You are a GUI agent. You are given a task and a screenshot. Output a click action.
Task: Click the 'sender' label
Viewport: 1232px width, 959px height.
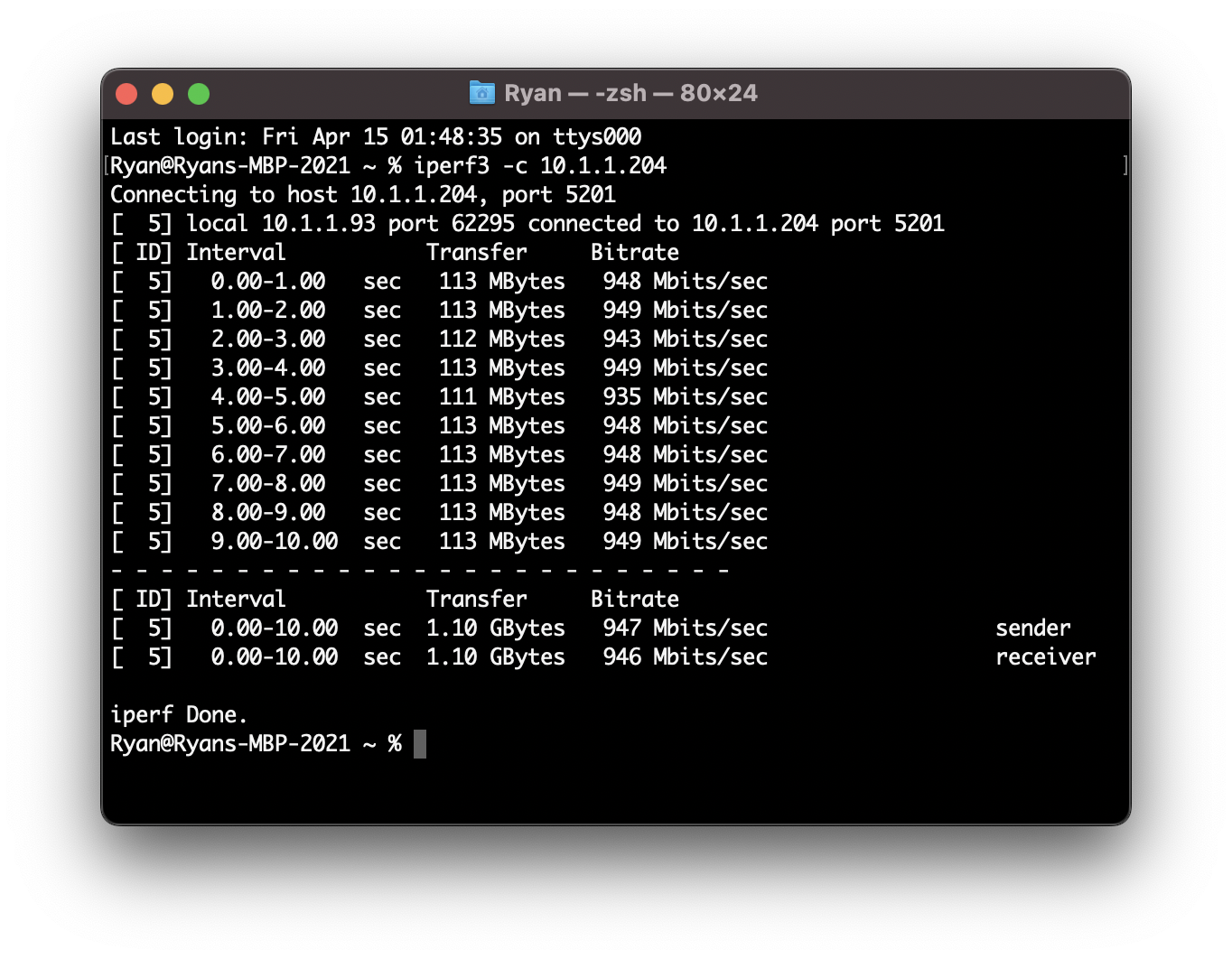click(1033, 628)
